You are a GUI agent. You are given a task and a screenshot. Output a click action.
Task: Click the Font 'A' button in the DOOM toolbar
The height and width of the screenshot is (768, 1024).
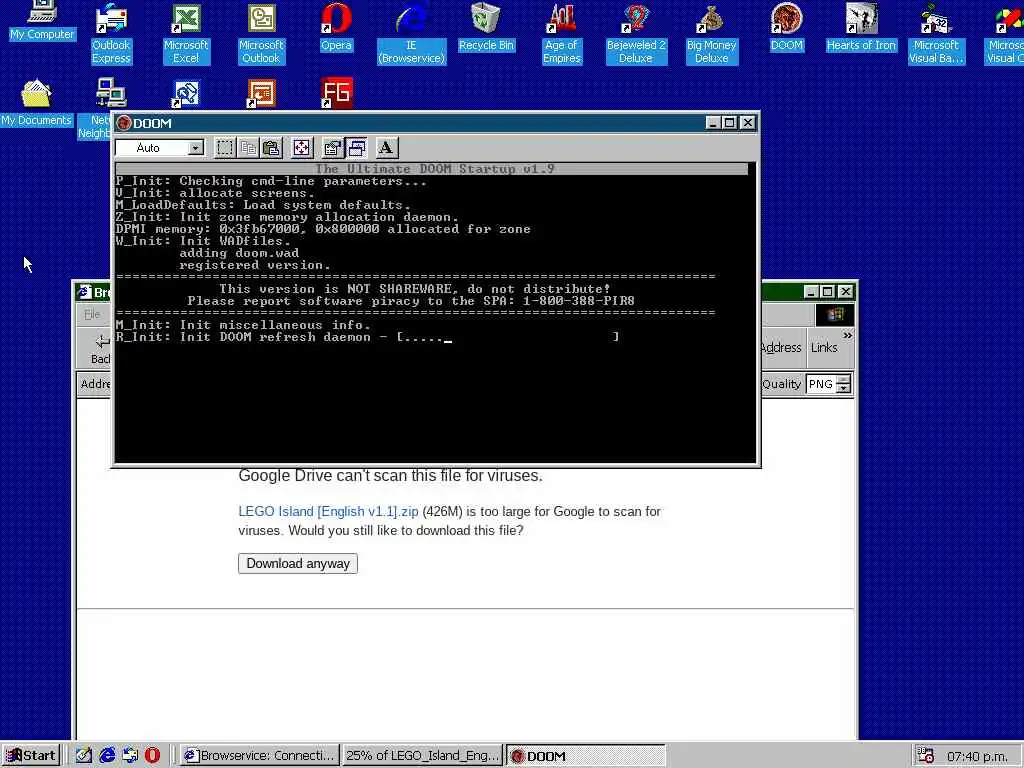pyautogui.click(x=386, y=148)
